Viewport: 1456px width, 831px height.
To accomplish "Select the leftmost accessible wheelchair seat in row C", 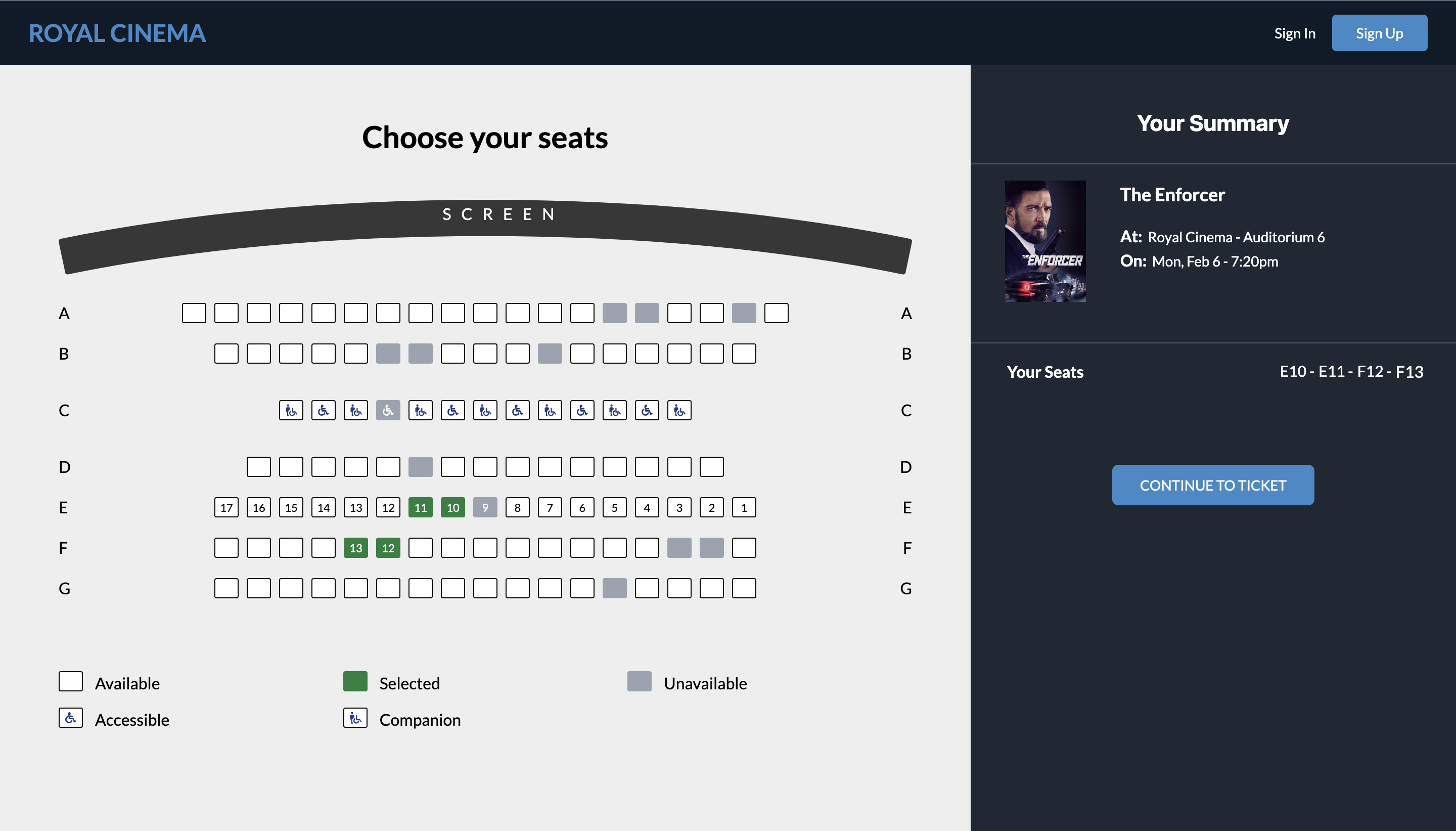I will [323, 410].
